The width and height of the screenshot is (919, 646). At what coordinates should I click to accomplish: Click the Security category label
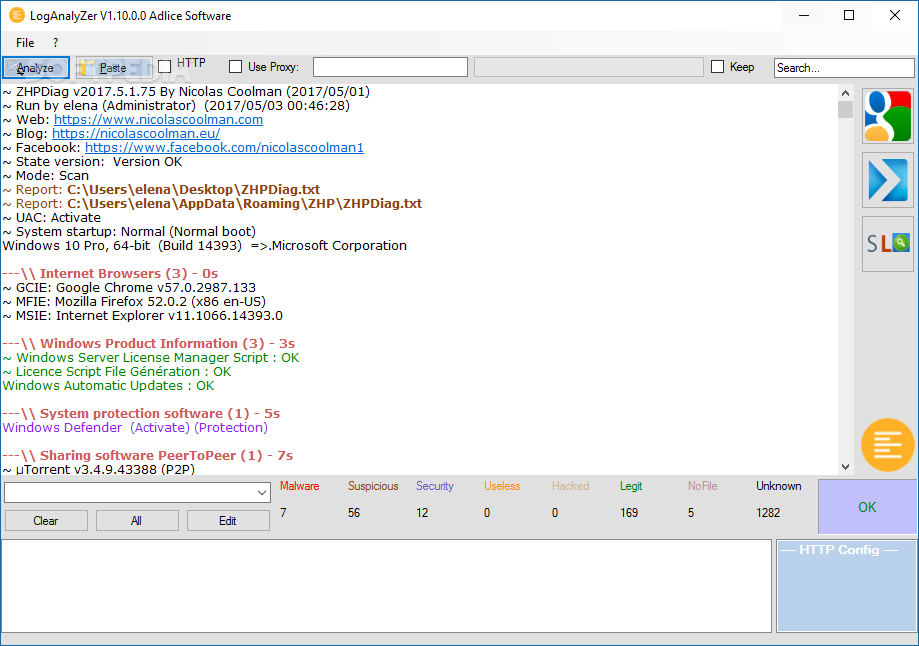pyautogui.click(x=435, y=486)
